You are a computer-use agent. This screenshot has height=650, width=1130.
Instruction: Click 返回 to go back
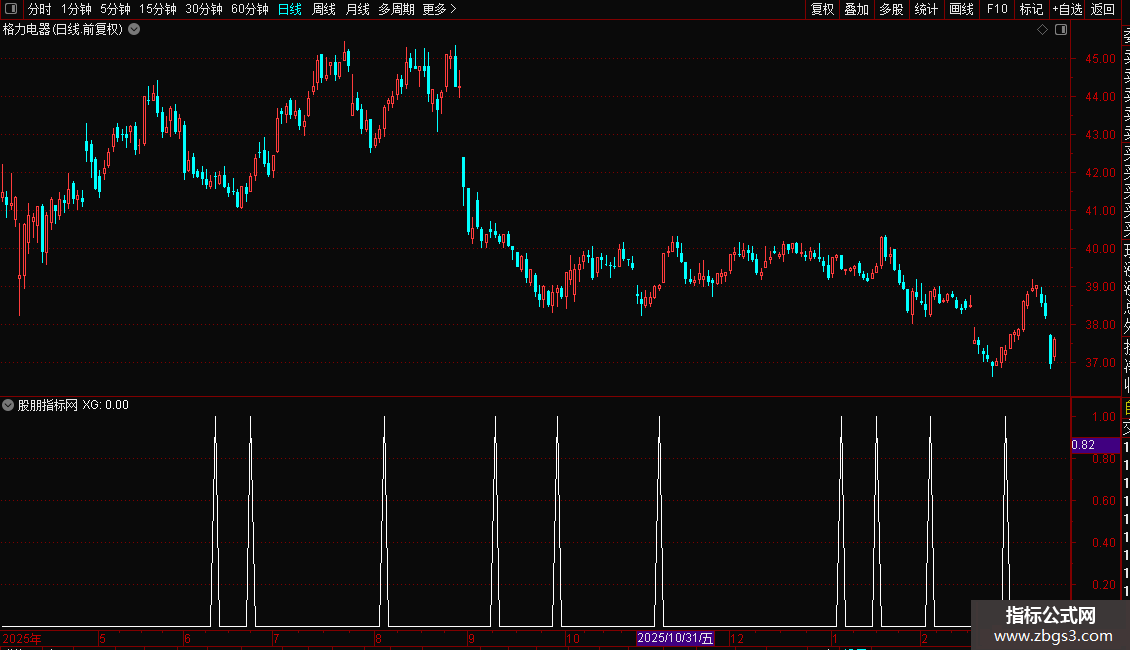coord(1102,9)
